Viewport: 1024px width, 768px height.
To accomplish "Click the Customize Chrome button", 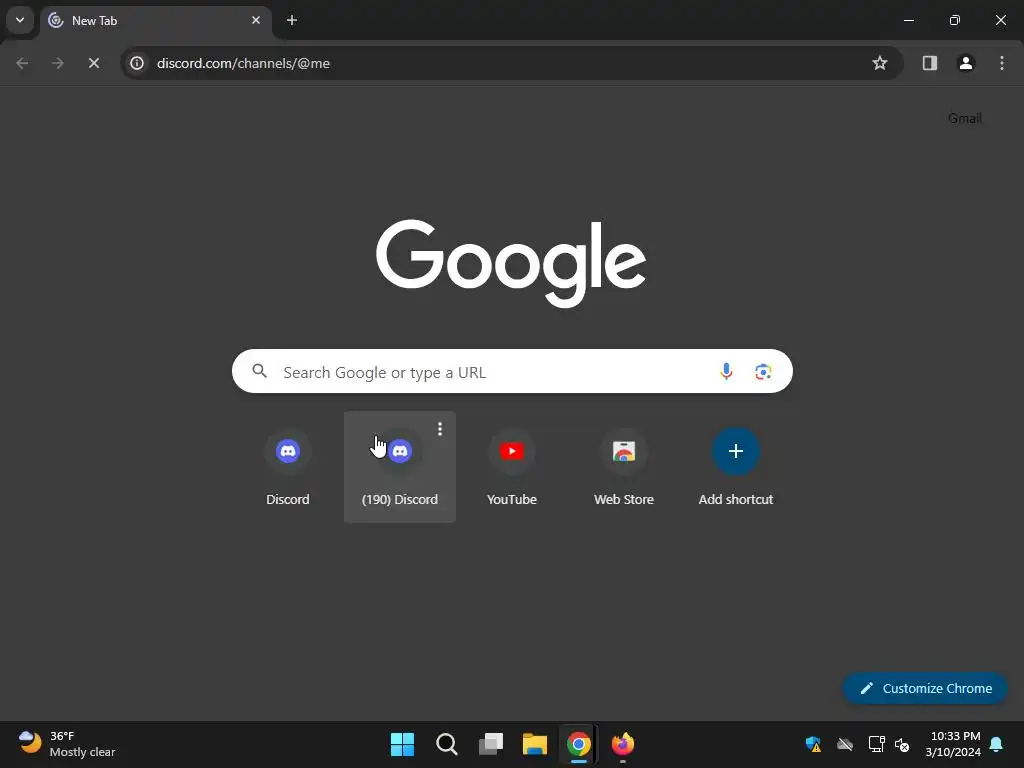I will (x=925, y=688).
